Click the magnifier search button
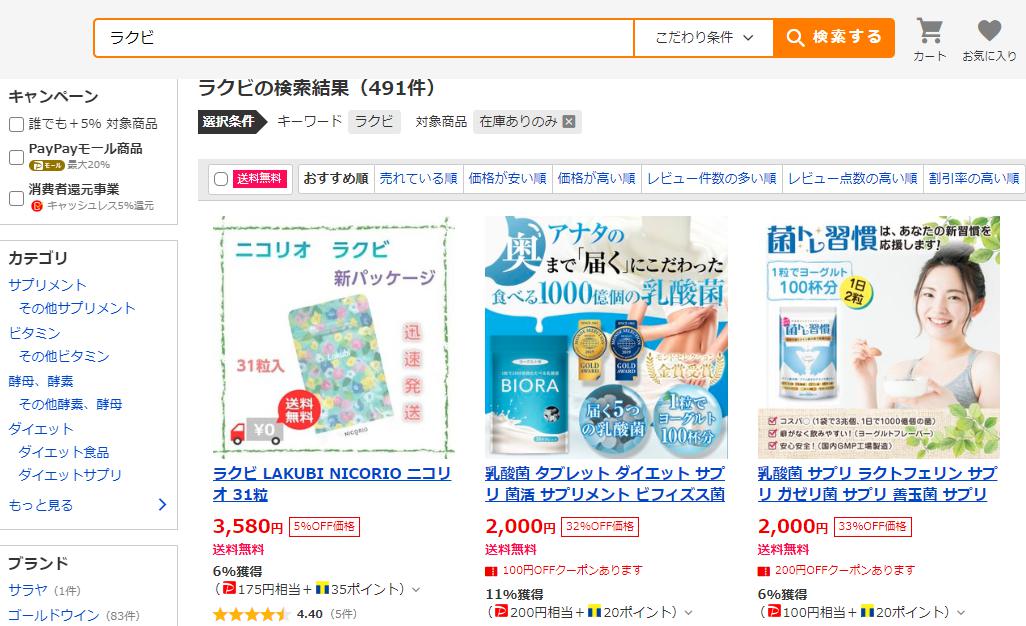The height and width of the screenshot is (626, 1026). (834, 37)
